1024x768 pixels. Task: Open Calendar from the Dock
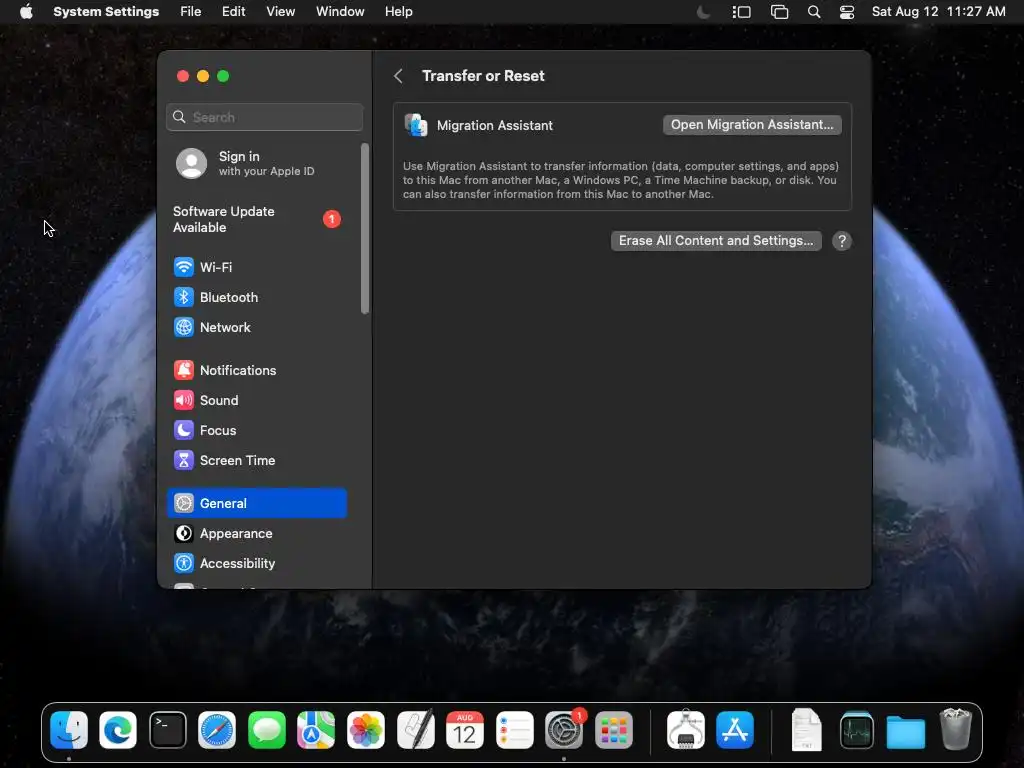tap(465, 729)
